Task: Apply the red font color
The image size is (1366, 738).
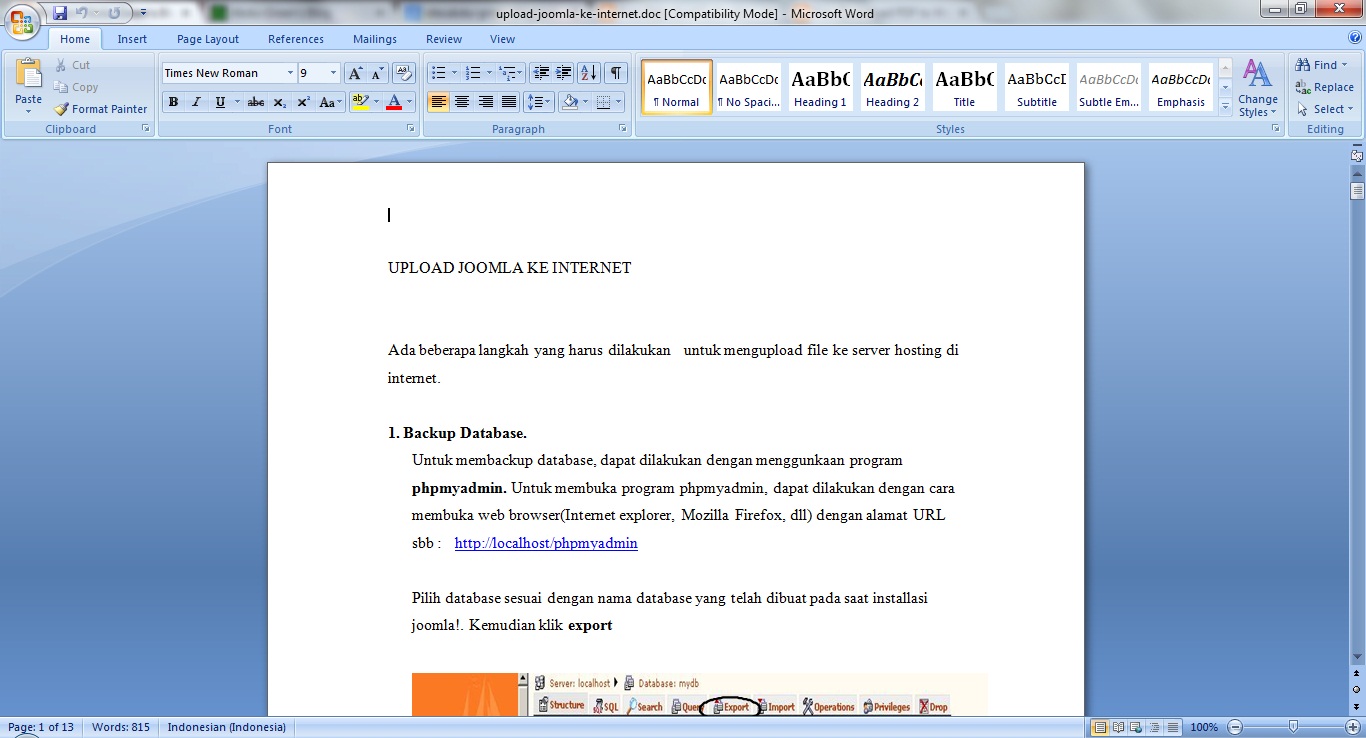Action: (x=394, y=102)
